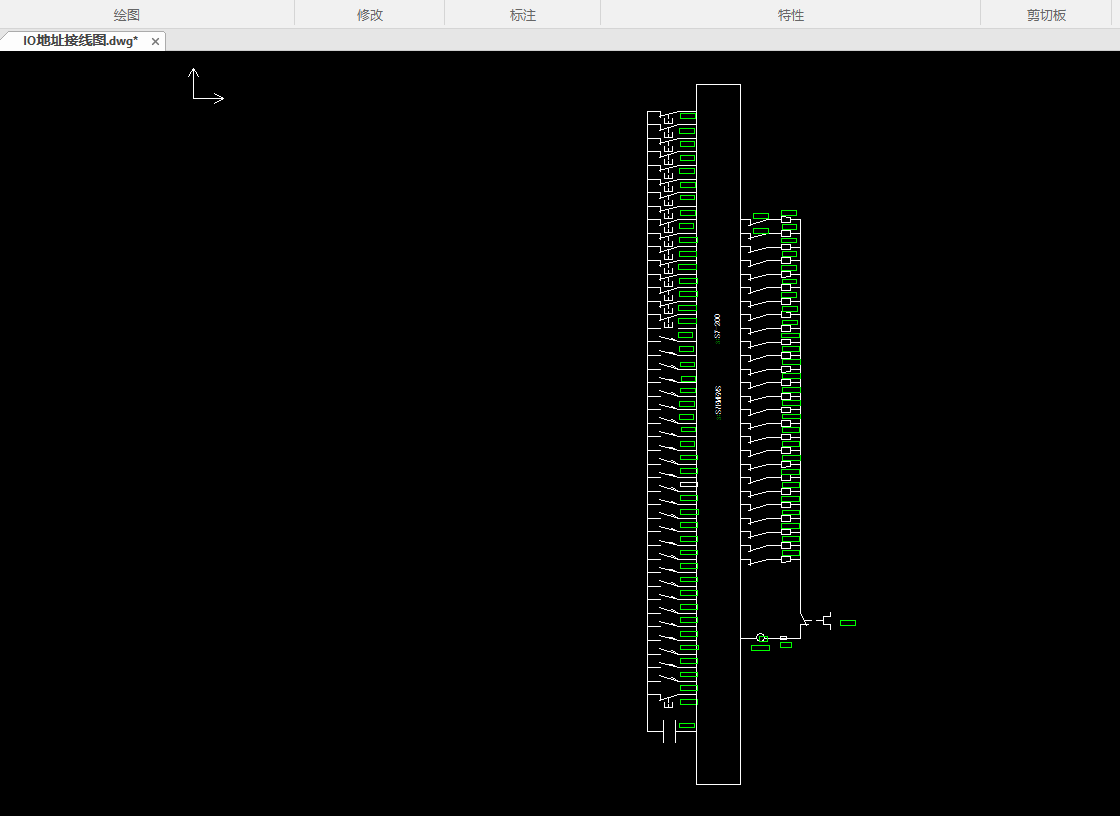Viewport: 1120px width, 816px height.
Task: Open the 特性 ribbon panel
Action: coord(791,15)
